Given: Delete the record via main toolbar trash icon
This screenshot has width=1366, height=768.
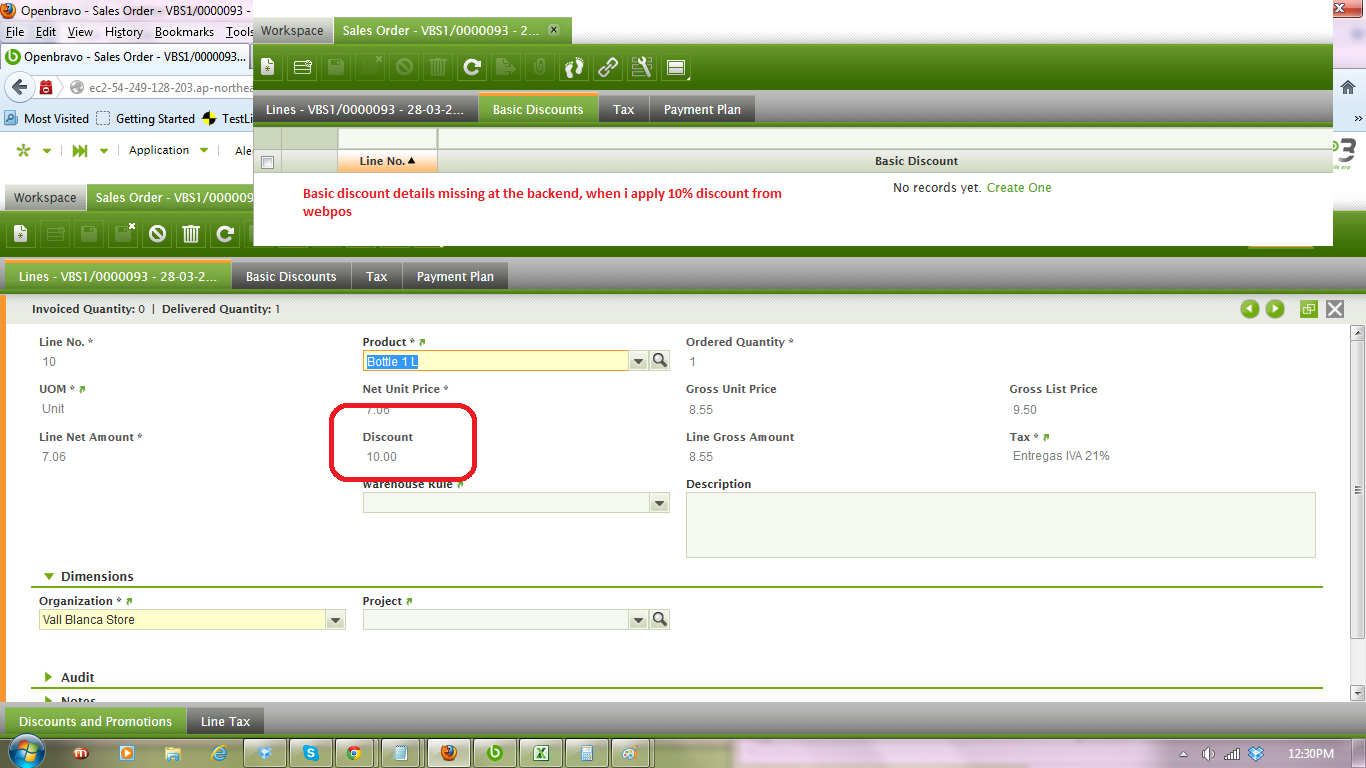Looking at the screenshot, I should pos(191,234).
